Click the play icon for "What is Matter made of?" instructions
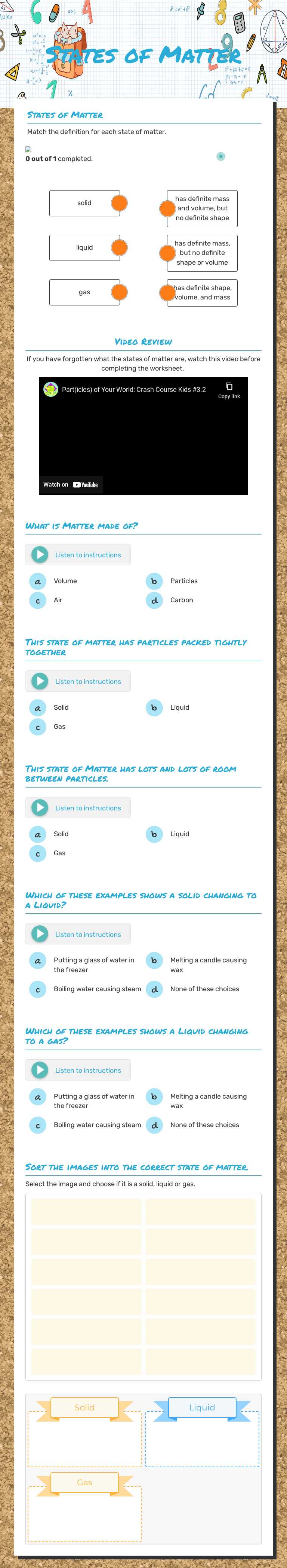Screen dimensions: 287x1568 [x=41, y=554]
